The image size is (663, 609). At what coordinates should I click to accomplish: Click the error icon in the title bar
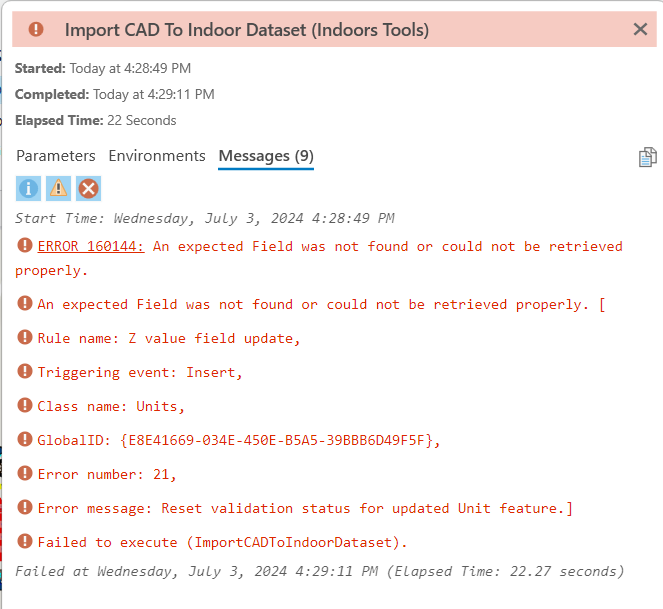[36, 30]
